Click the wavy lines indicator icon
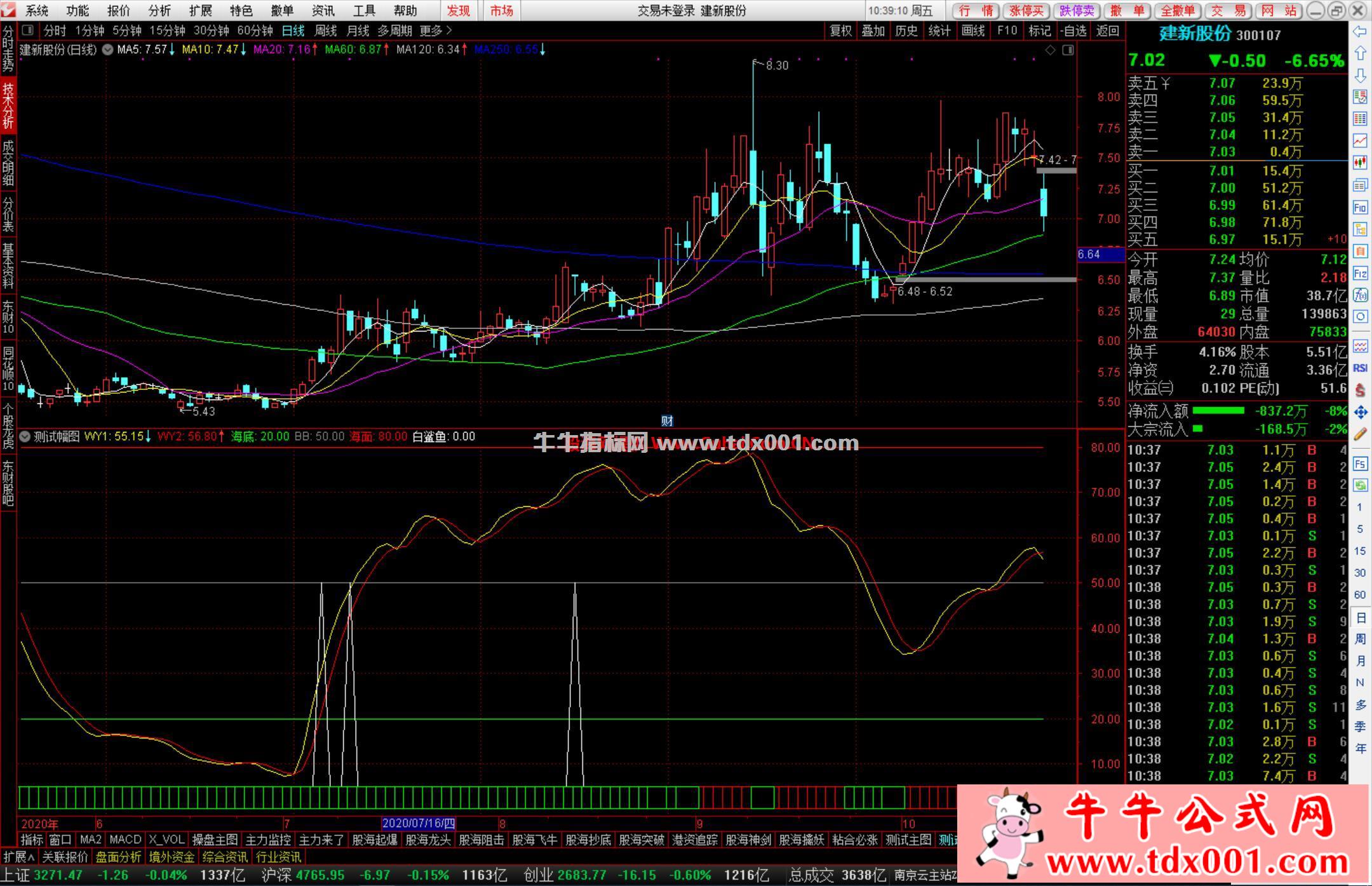The image size is (1372, 886). [x=1360, y=346]
